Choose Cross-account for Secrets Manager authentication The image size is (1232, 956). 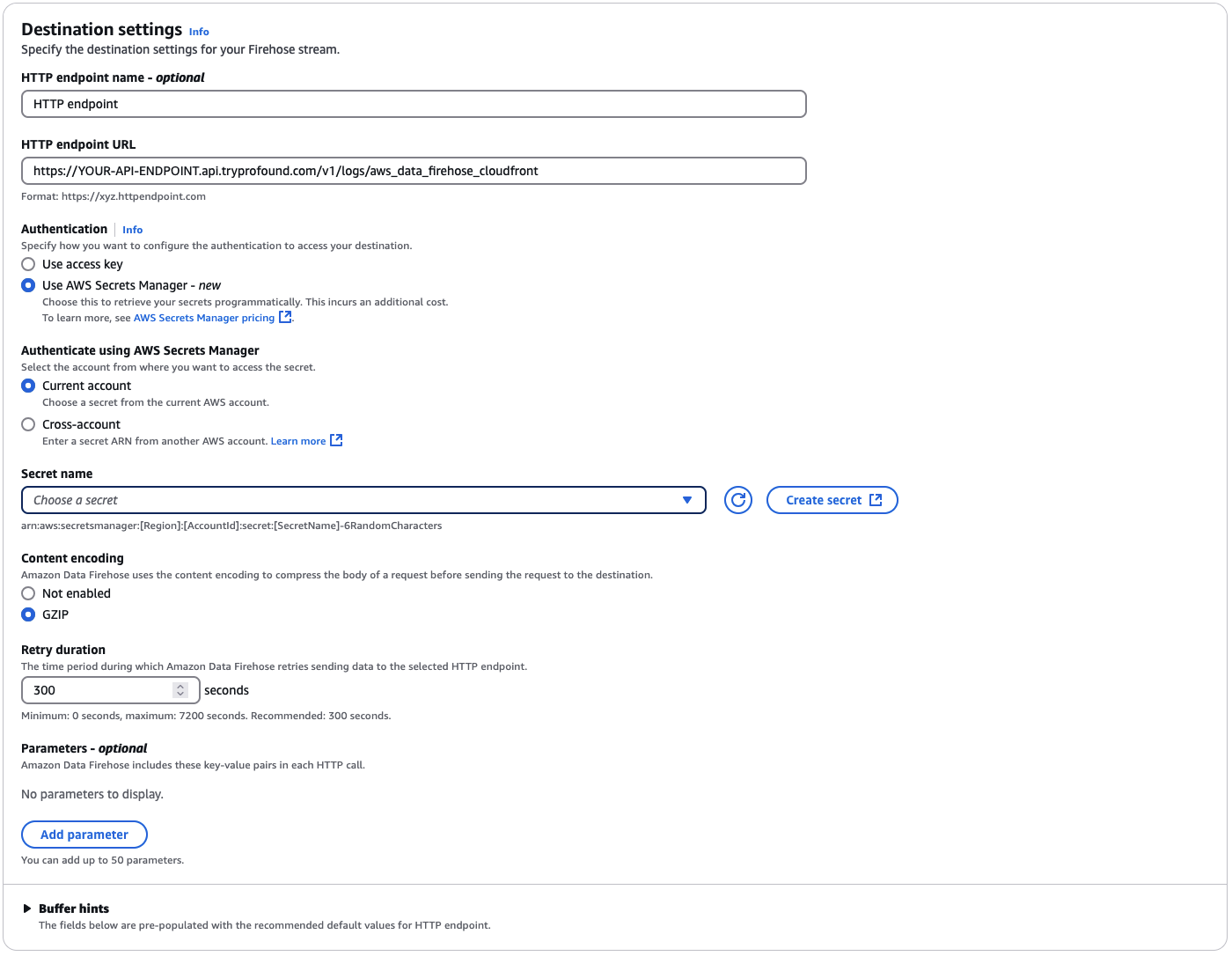click(x=28, y=424)
